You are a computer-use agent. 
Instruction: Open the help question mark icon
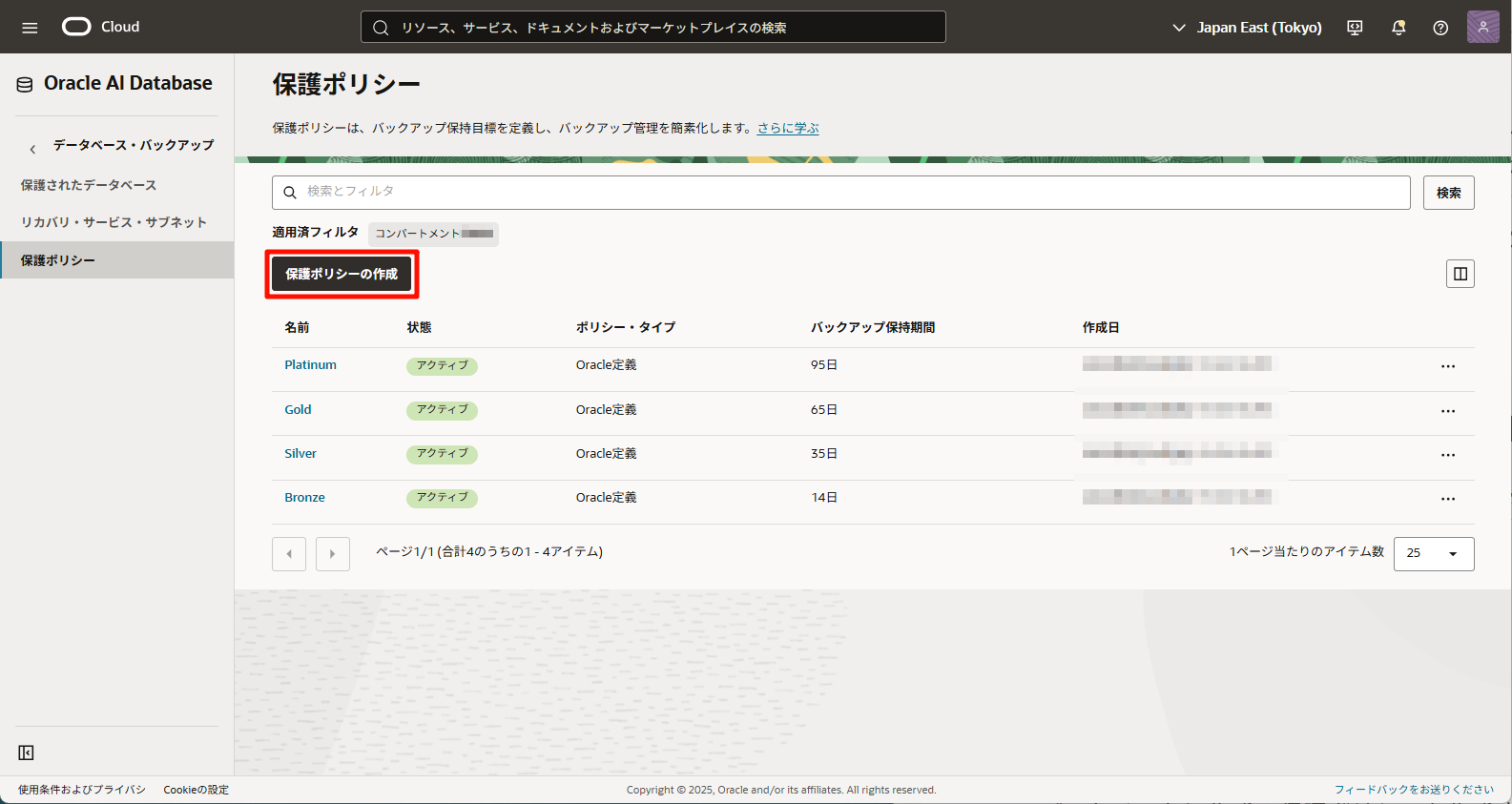pyautogui.click(x=1440, y=28)
